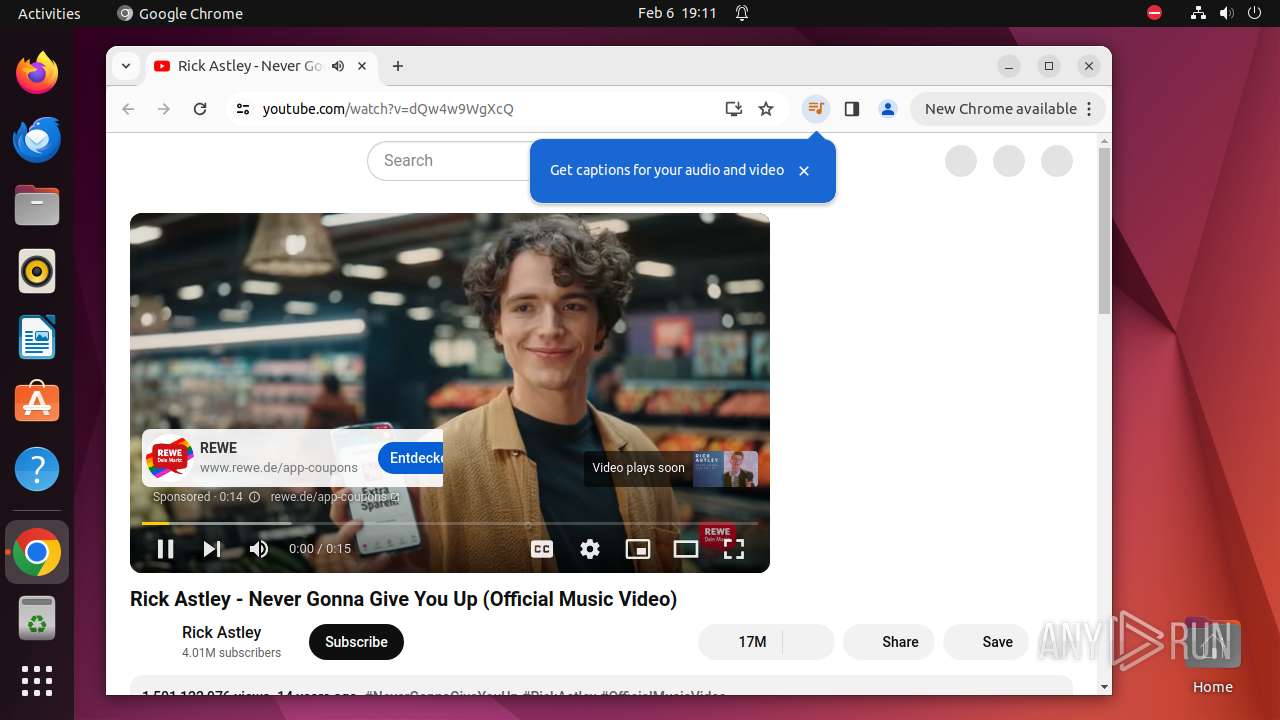Open the clock showing Feb 6 19:11
This screenshot has height=720, width=1280.
point(677,13)
